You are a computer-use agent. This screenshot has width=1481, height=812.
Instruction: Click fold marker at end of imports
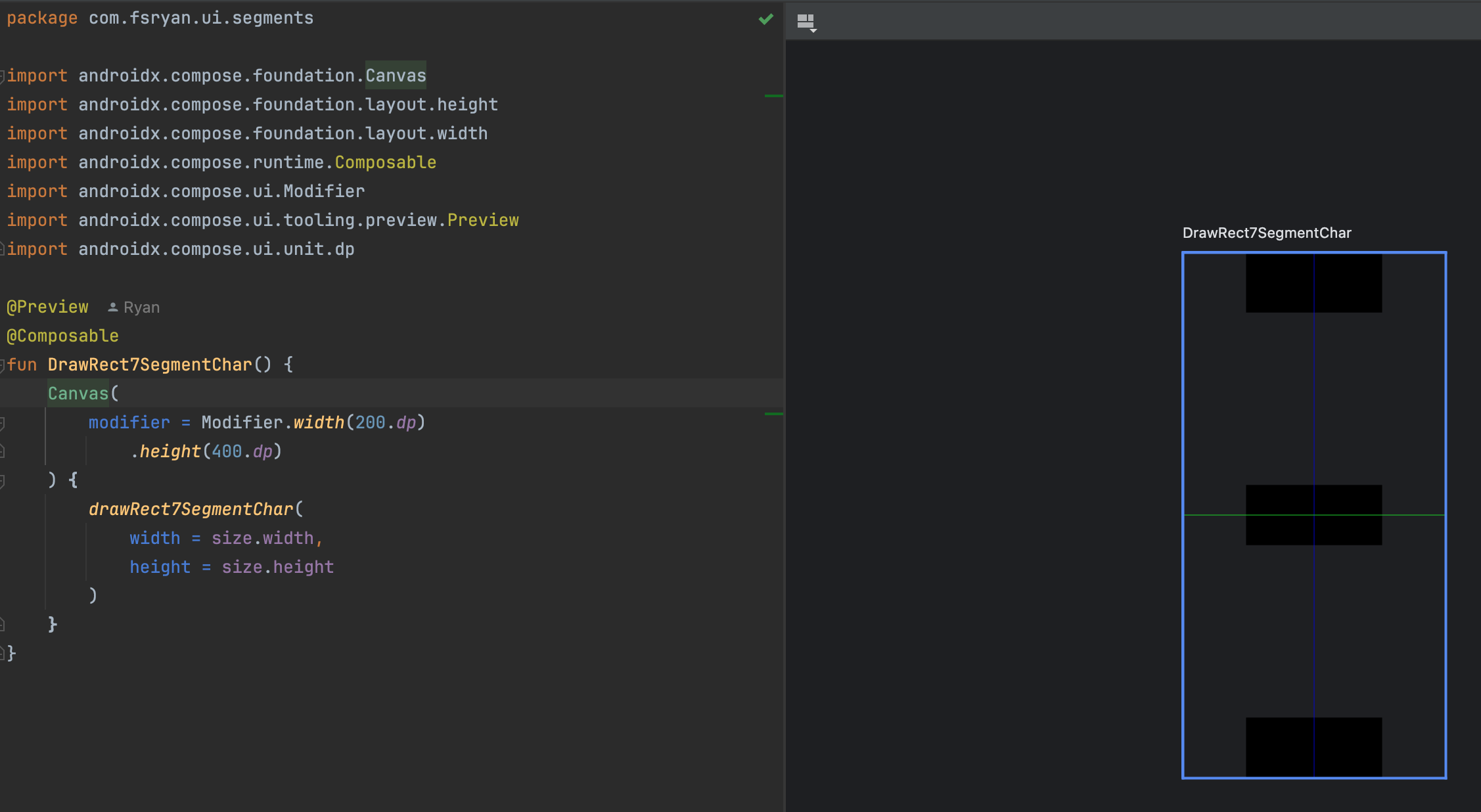(x=3, y=250)
